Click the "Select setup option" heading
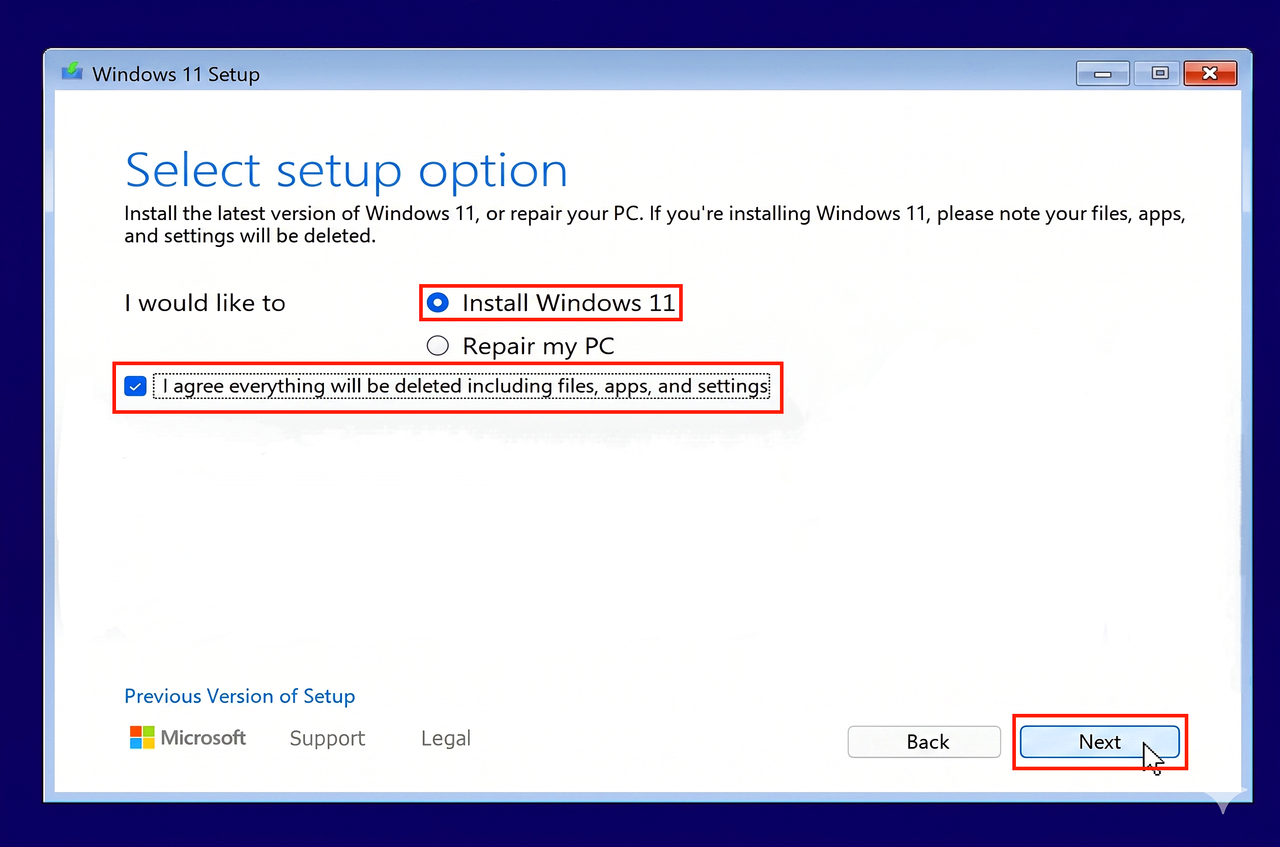1280x847 pixels. click(x=346, y=170)
